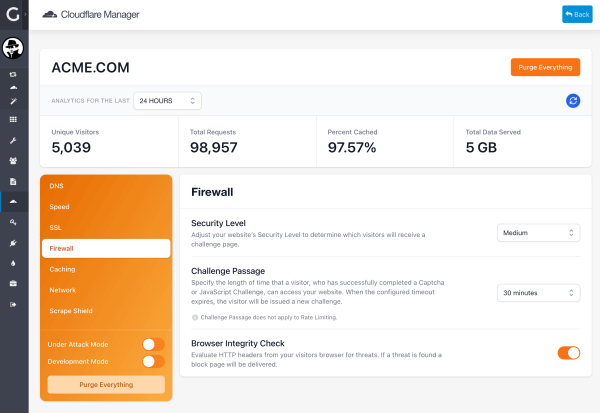Open the briefcase sidebar icon

coord(13,284)
